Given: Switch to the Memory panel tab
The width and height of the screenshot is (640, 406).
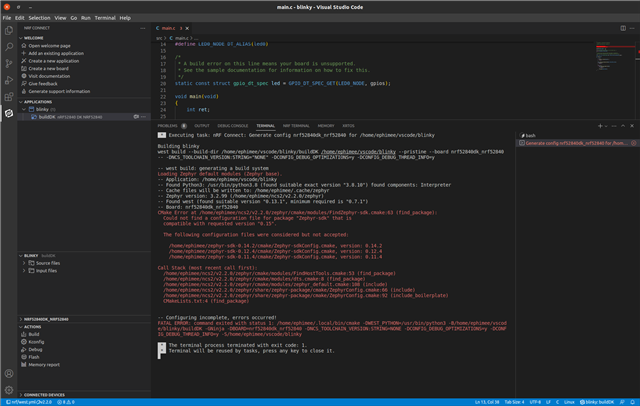Looking at the screenshot, I should point(326,126).
